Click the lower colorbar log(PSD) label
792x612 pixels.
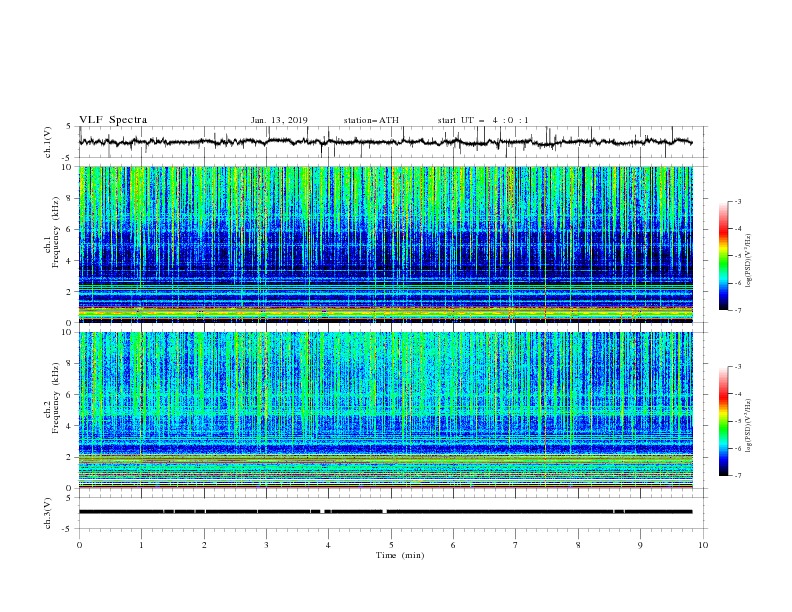(748, 425)
